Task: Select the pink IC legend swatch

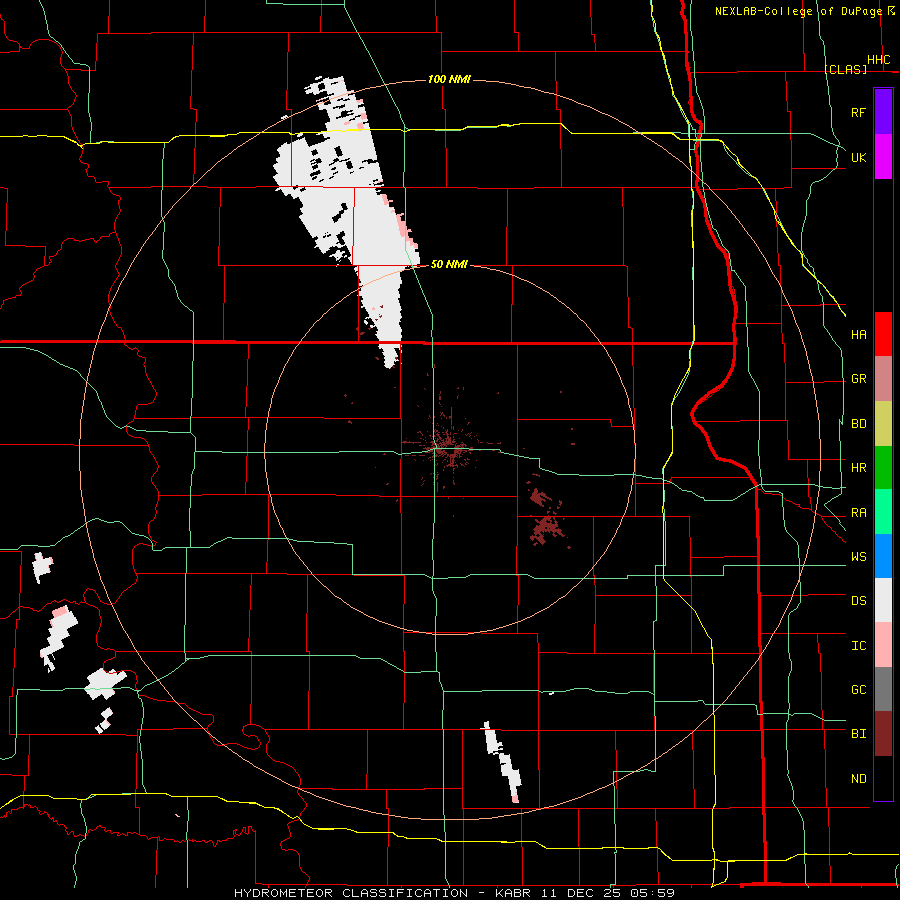Action: (x=883, y=645)
